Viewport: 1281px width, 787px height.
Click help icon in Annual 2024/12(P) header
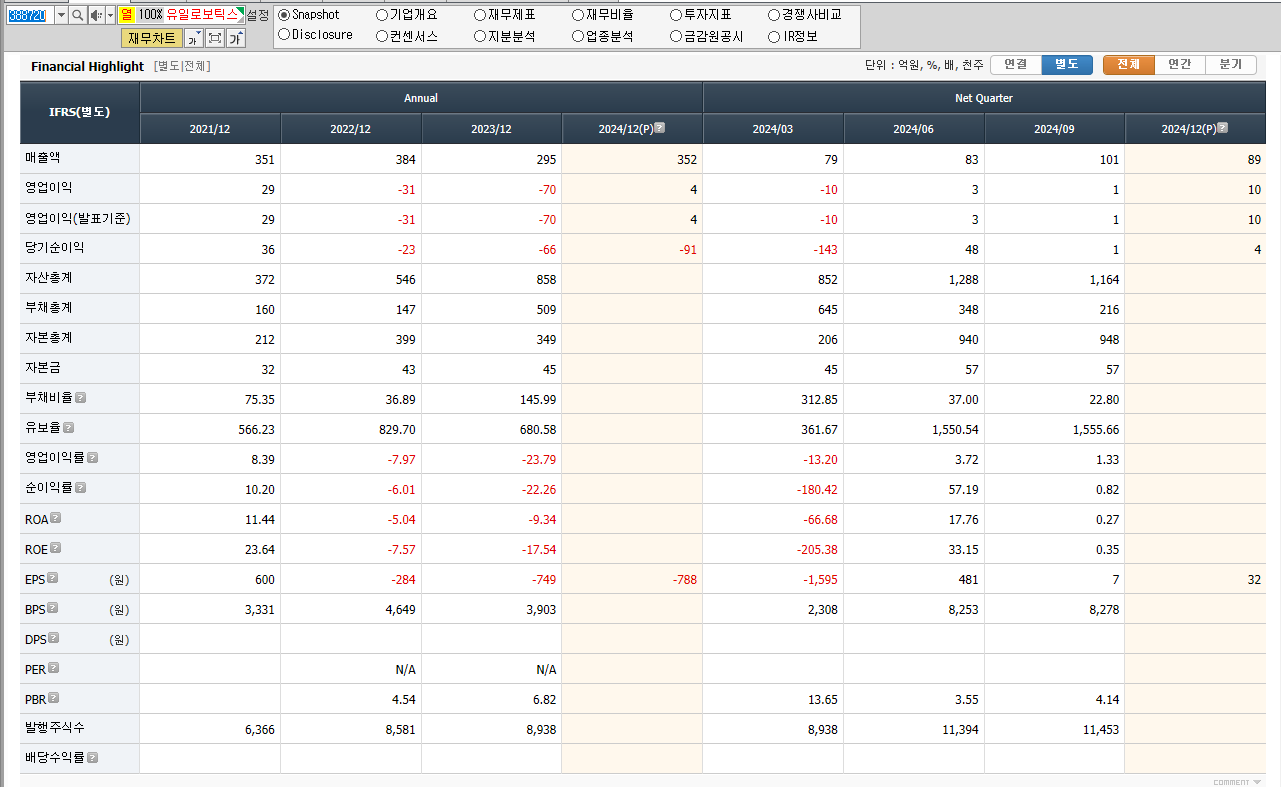click(x=660, y=128)
